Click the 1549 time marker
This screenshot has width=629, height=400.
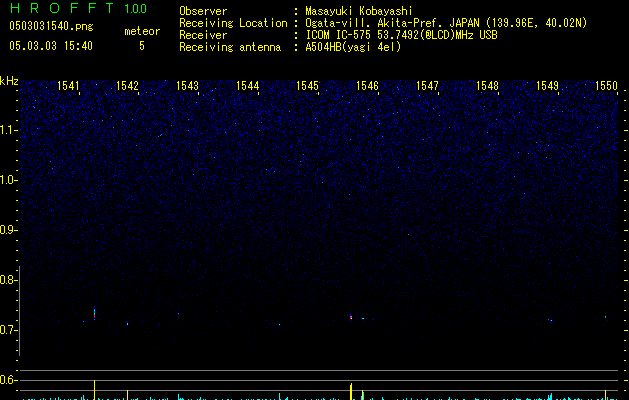(x=547, y=86)
